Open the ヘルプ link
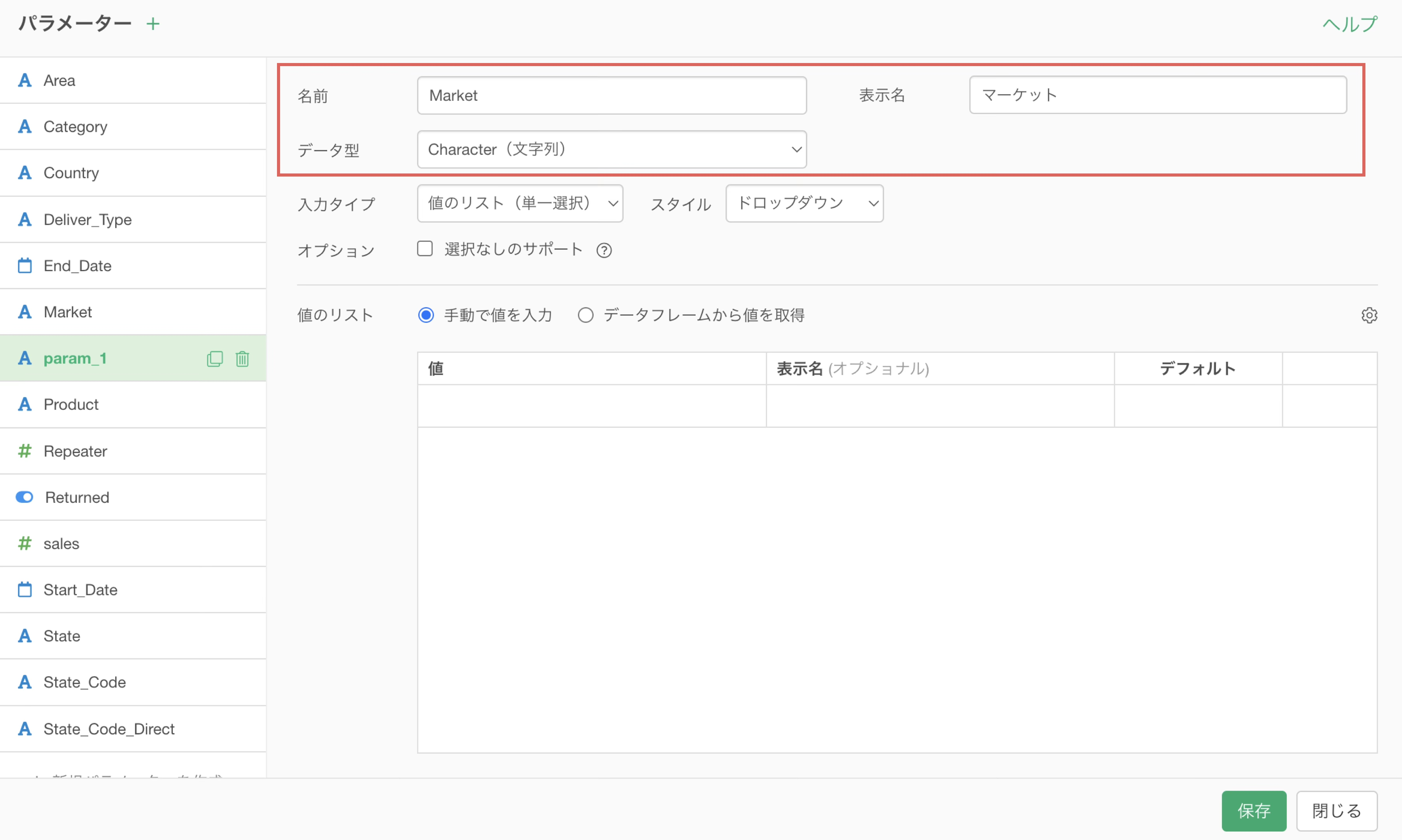Image resolution: width=1402 pixels, height=840 pixels. pyautogui.click(x=1349, y=24)
